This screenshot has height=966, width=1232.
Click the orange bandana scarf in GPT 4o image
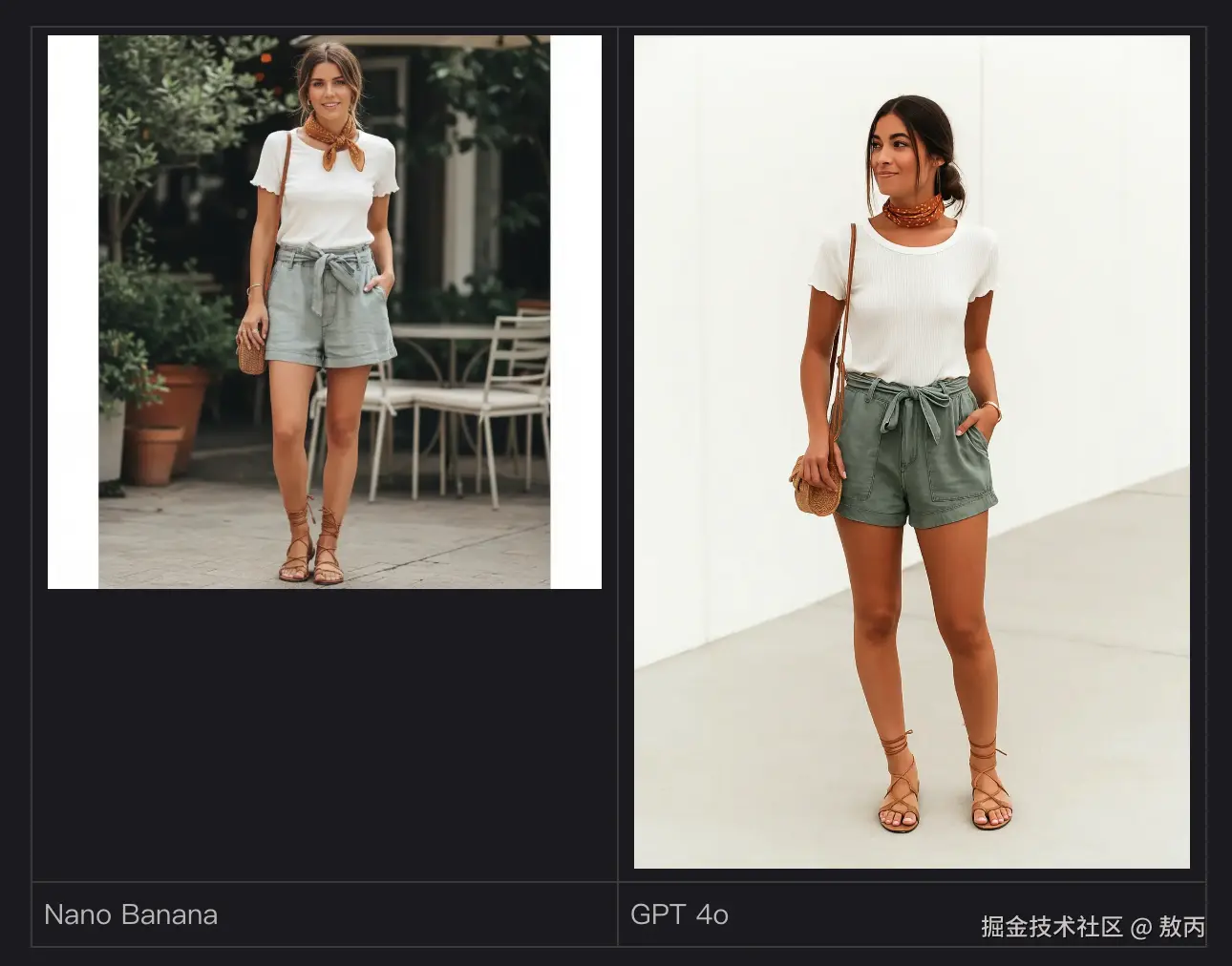click(912, 211)
